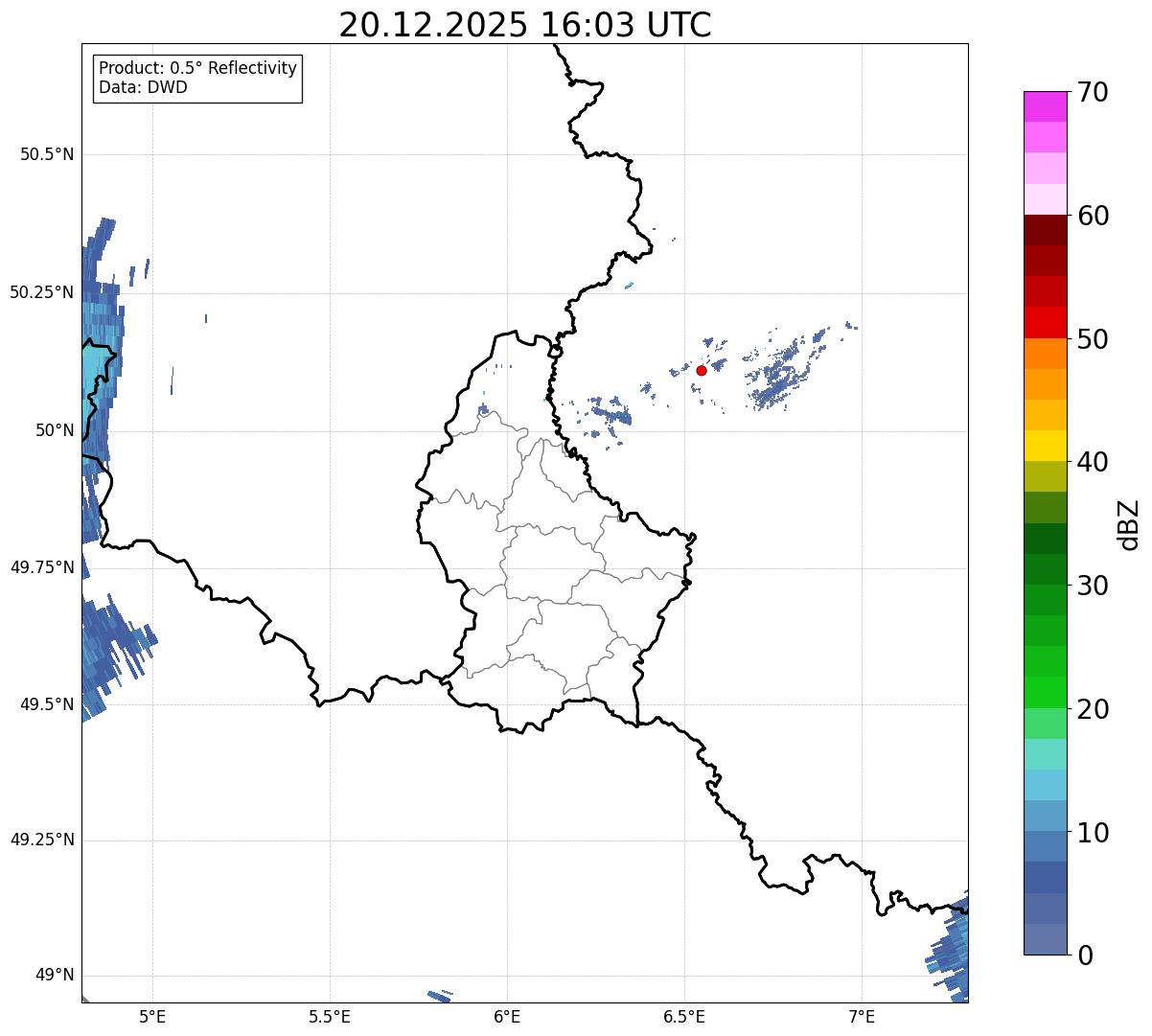The height and width of the screenshot is (1036, 1152).
Task: Click the colorbar tick label 60
Action: click(x=1093, y=216)
